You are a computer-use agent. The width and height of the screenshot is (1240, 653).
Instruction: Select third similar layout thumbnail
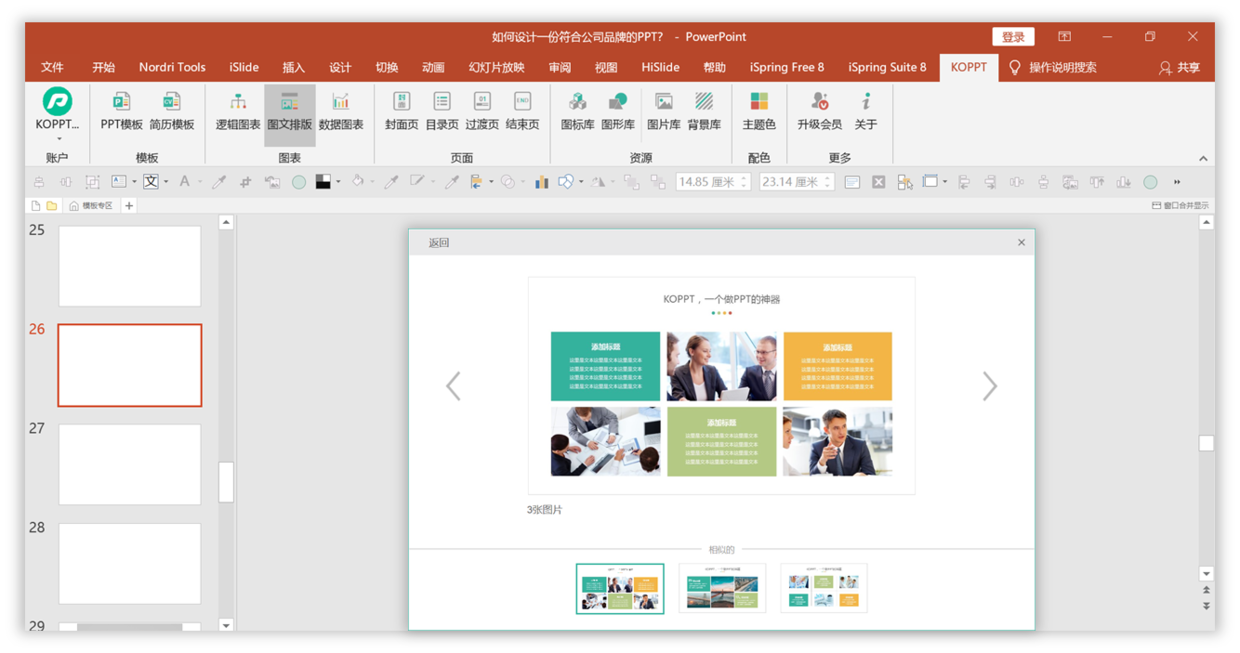(824, 588)
